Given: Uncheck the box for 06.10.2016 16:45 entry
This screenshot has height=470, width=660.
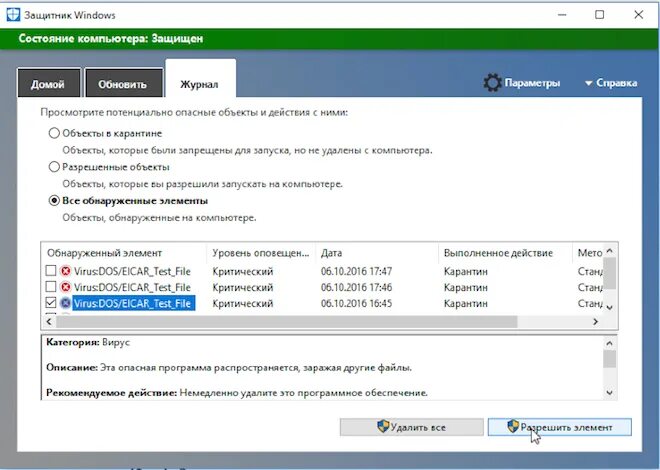Looking at the screenshot, I should 51,303.
